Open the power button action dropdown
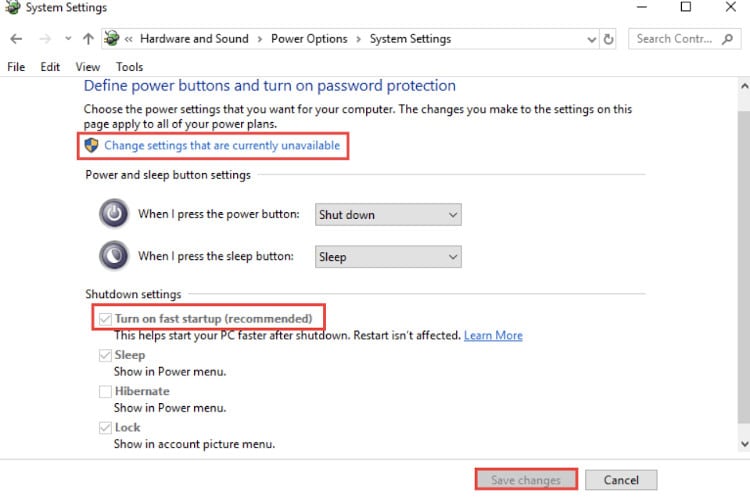 coord(388,214)
